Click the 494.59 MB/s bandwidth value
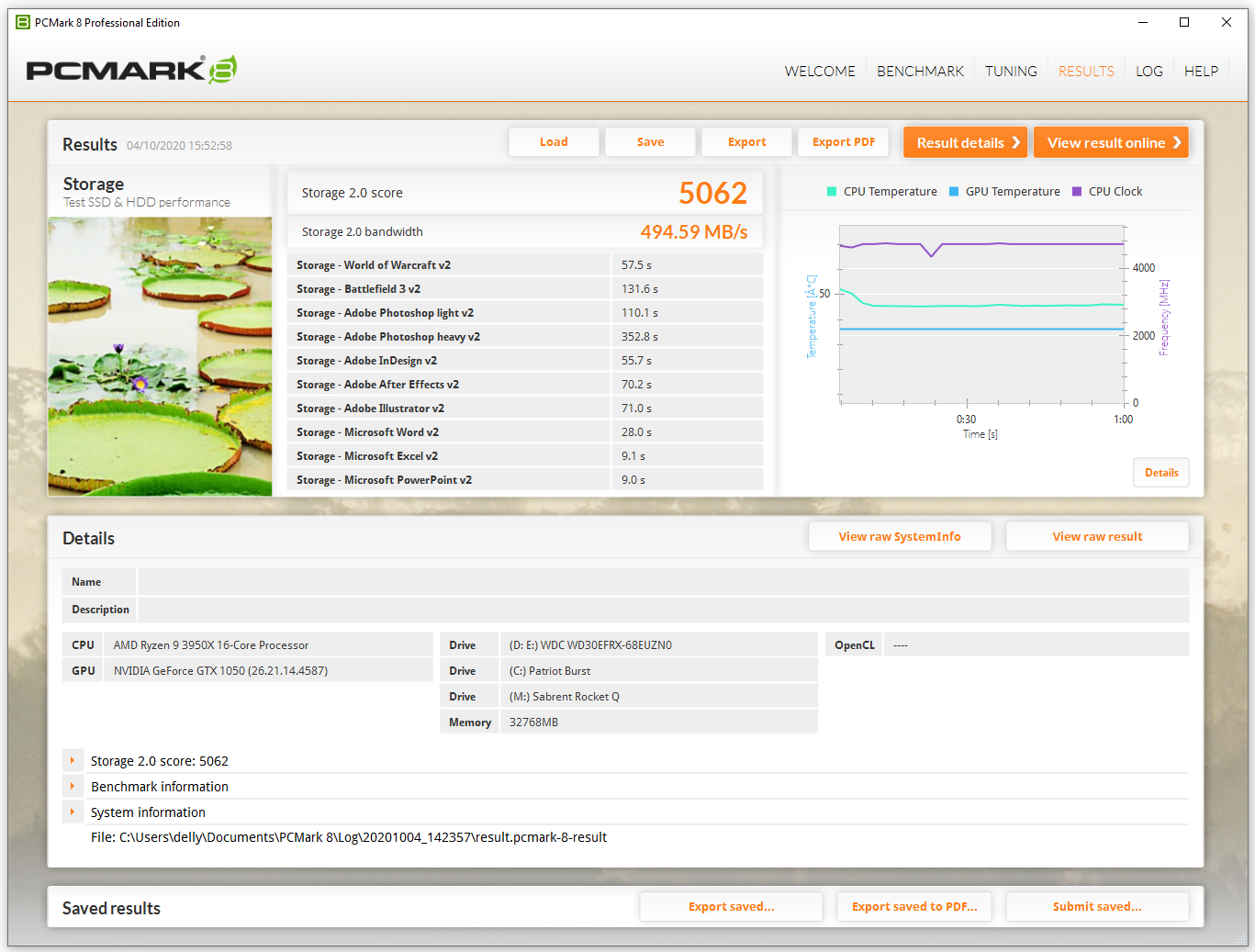Screen dimensions: 1255x952 tap(694, 232)
